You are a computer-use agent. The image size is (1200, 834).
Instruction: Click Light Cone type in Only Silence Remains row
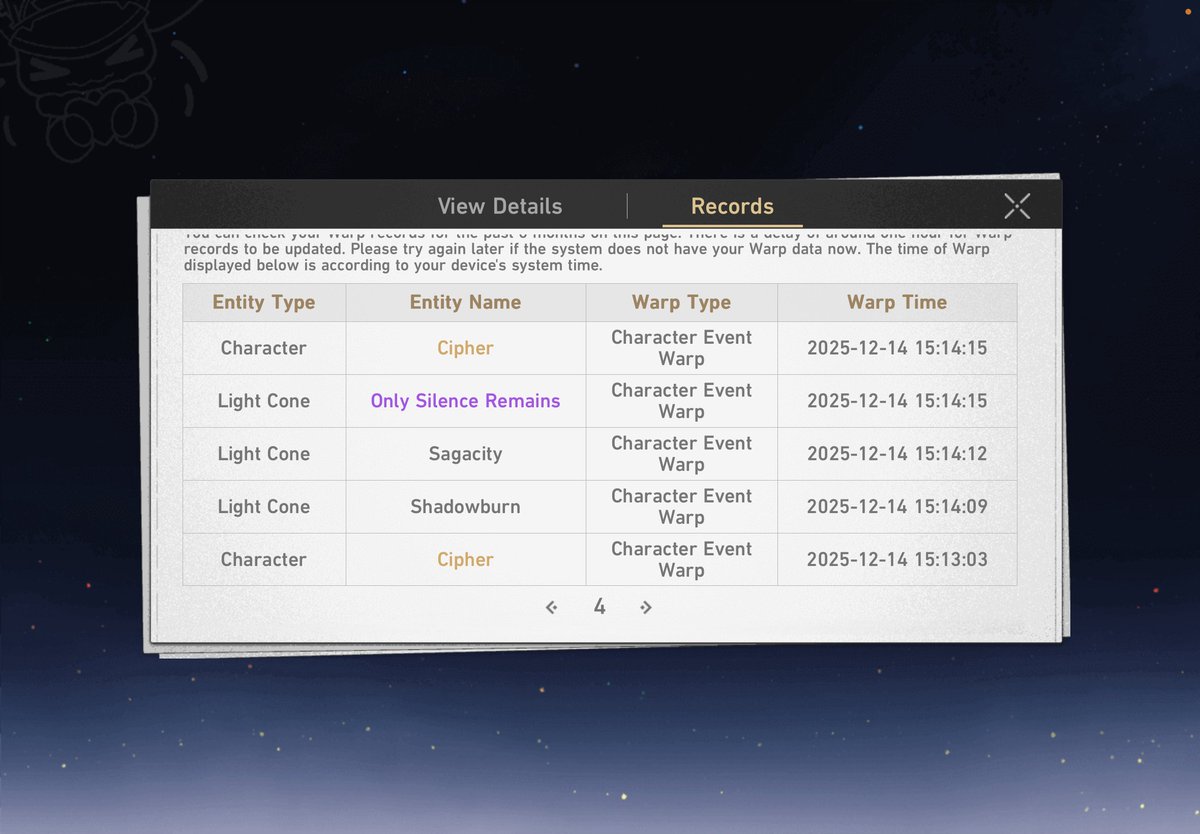(x=264, y=401)
